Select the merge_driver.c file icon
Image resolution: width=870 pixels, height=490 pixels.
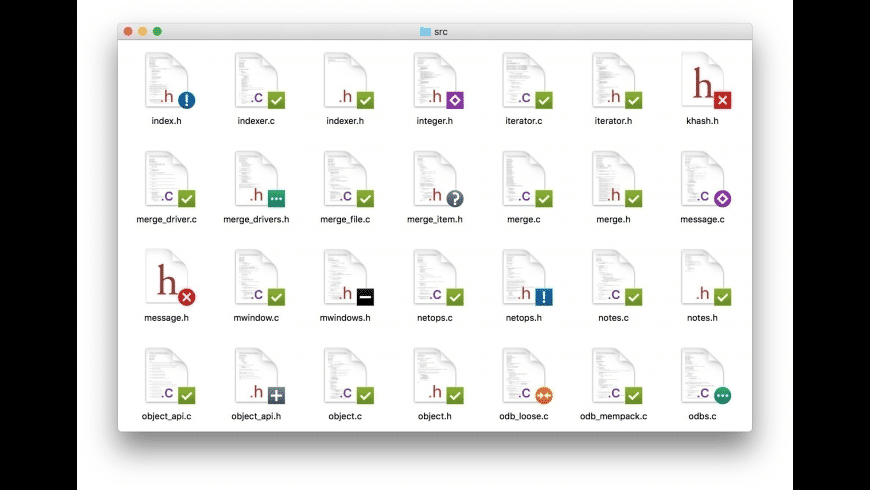168,179
